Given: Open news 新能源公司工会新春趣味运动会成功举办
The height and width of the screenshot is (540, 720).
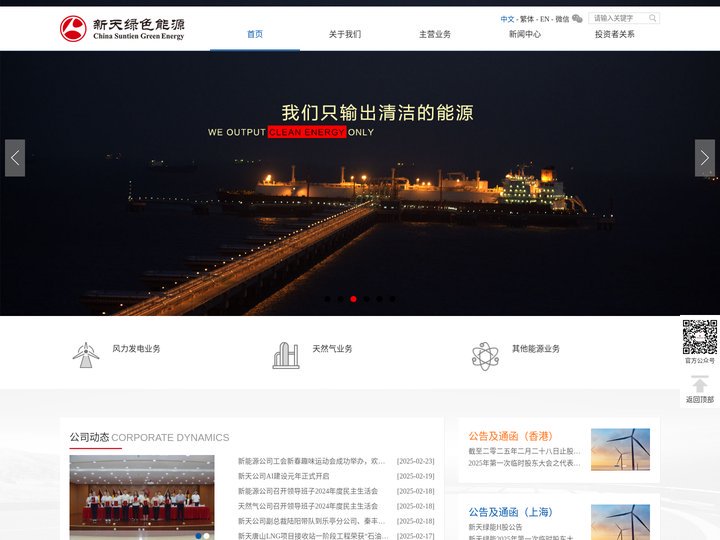Looking at the screenshot, I should point(311,461).
